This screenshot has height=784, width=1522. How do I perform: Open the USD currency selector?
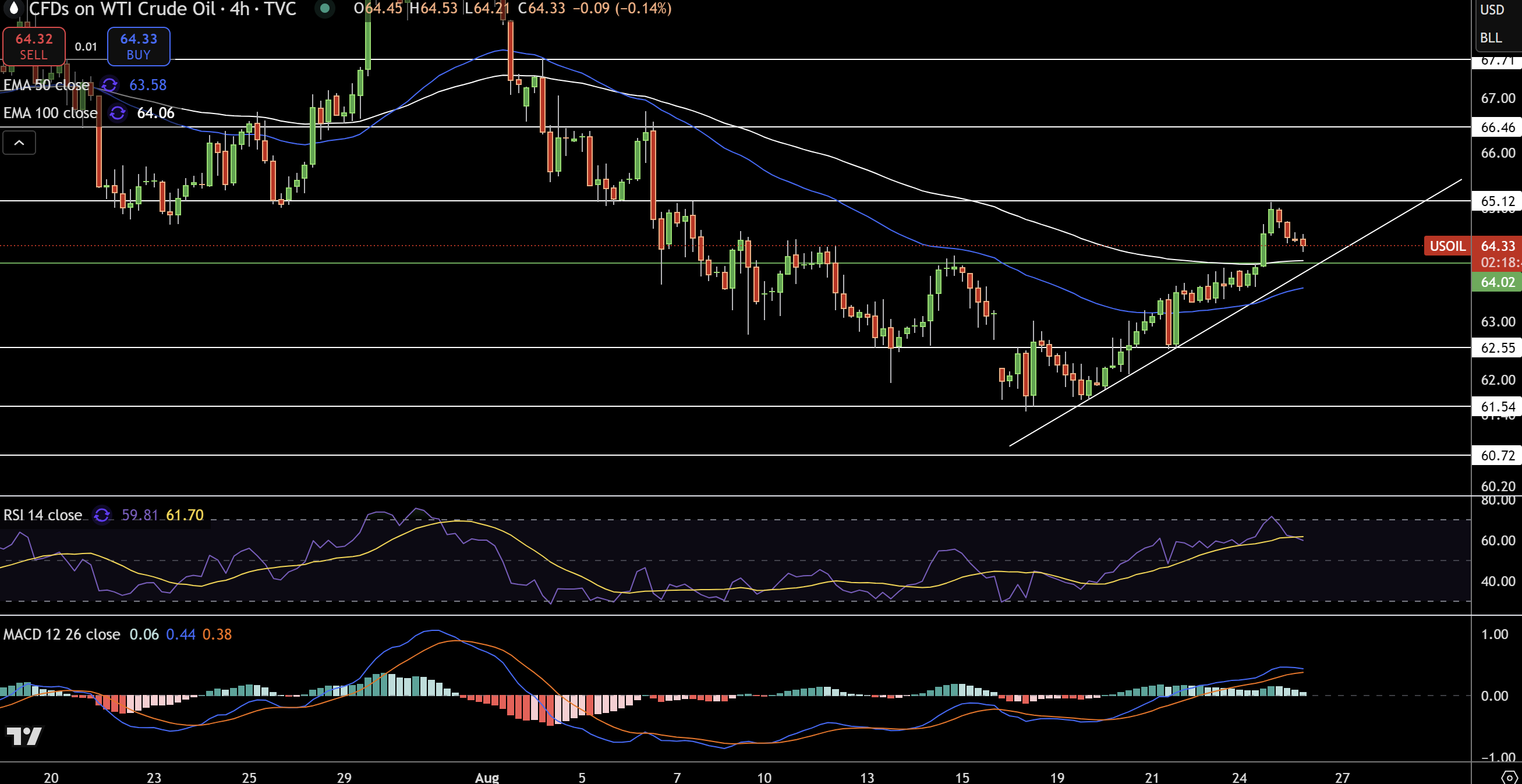pyautogui.click(x=1491, y=9)
